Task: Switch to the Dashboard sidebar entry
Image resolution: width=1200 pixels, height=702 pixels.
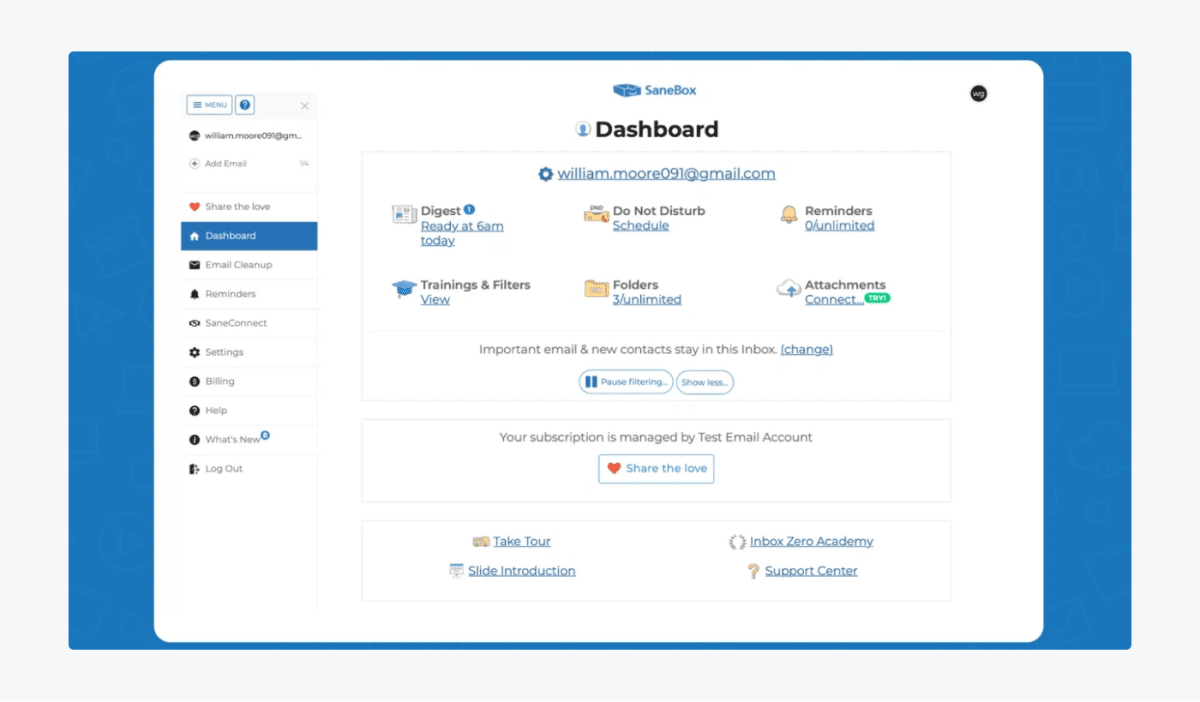Action: [x=232, y=235]
